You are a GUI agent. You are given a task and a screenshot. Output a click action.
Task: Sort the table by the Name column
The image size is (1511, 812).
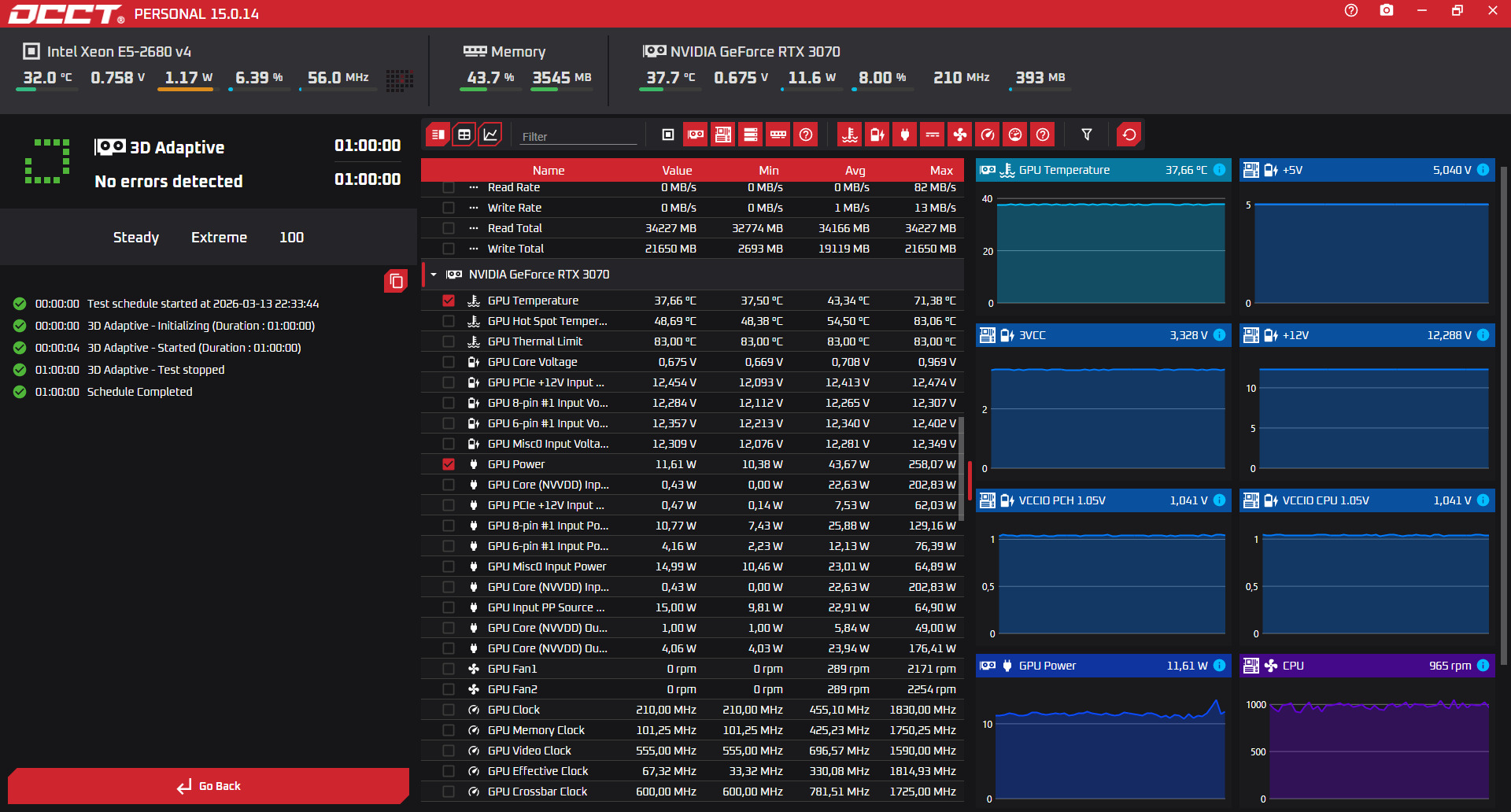click(549, 171)
